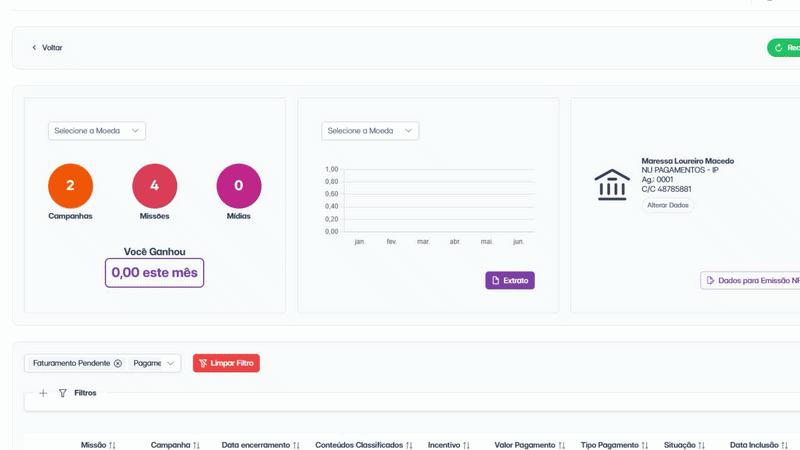Image resolution: width=800 pixels, height=450 pixels.
Task: Sort by the Incentivo column arrows
Action: [466, 445]
